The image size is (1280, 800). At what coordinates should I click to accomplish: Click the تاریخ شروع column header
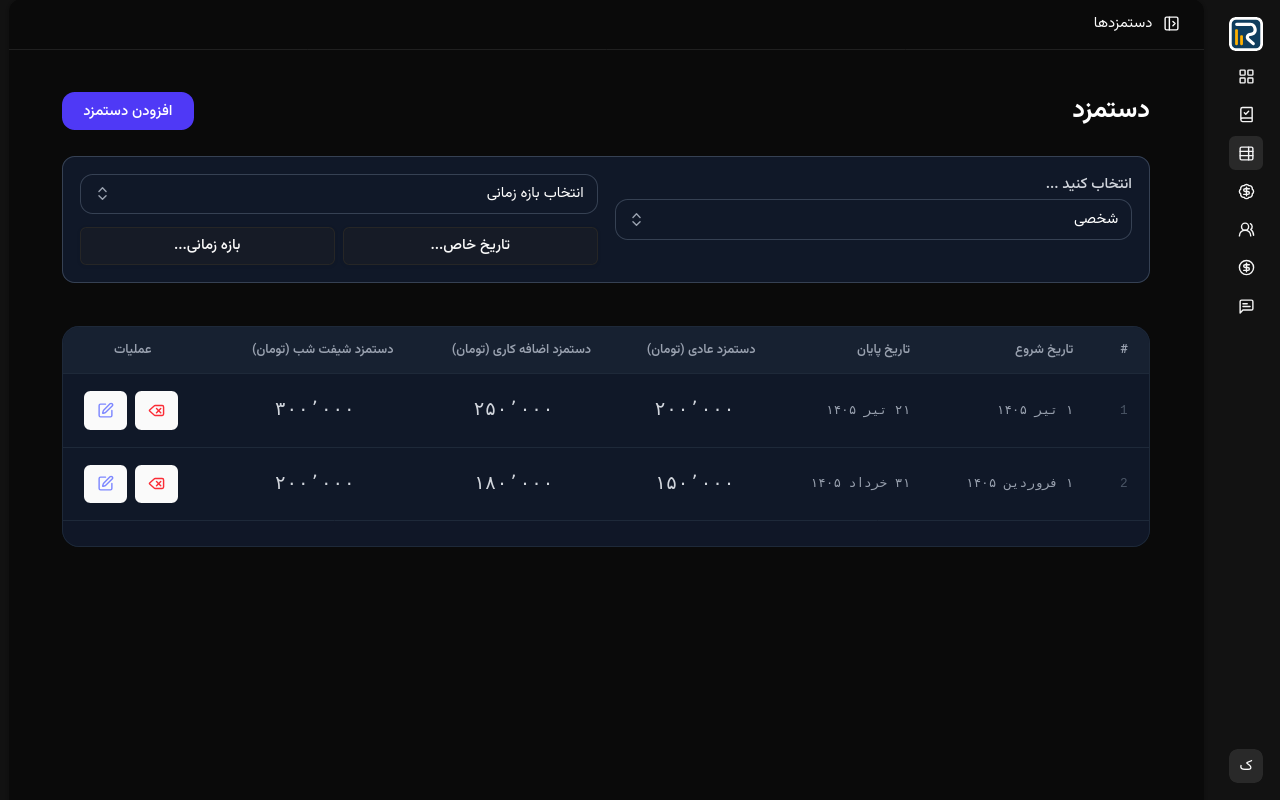point(1044,350)
